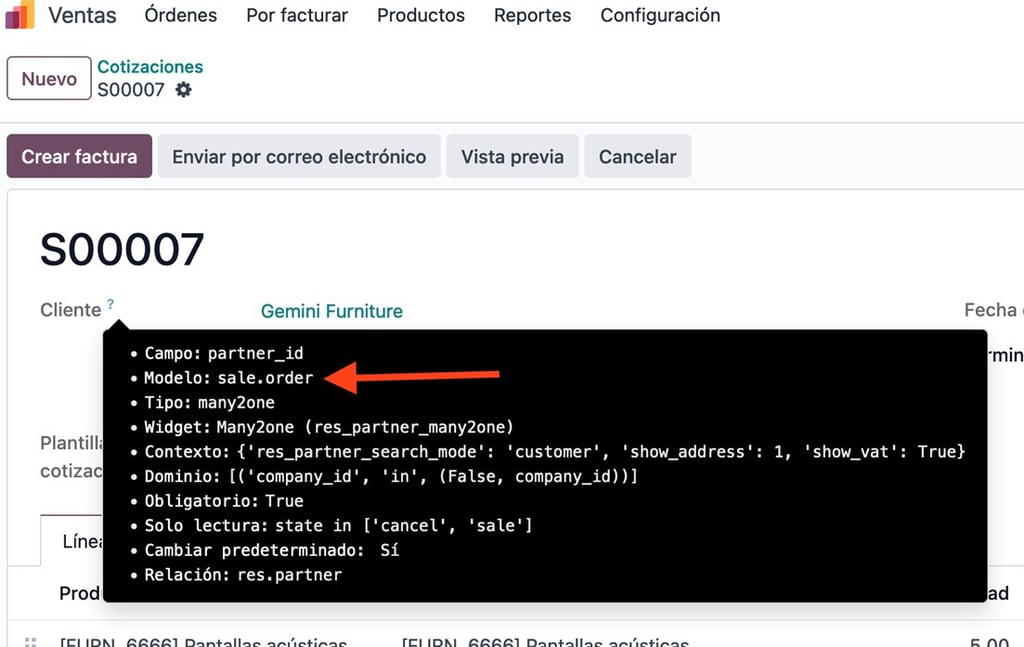Open the Ventas menu

point(82,15)
